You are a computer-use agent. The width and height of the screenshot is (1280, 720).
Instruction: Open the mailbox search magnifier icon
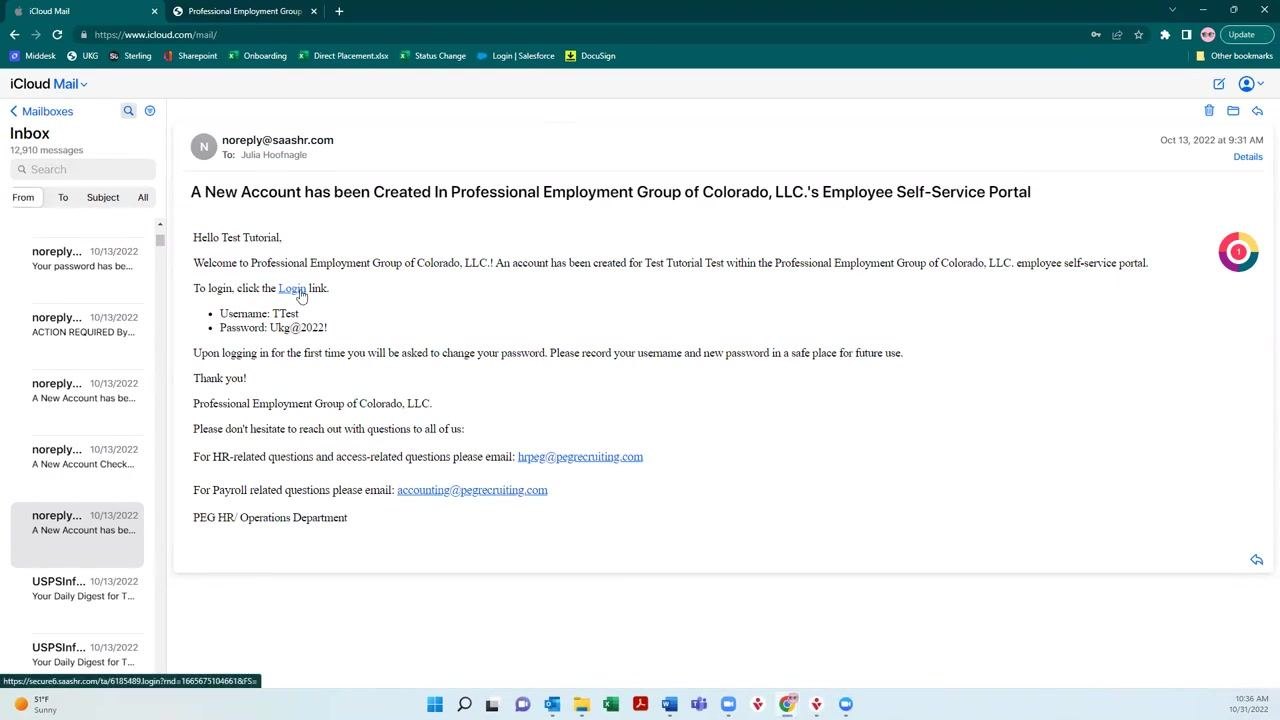click(x=128, y=111)
